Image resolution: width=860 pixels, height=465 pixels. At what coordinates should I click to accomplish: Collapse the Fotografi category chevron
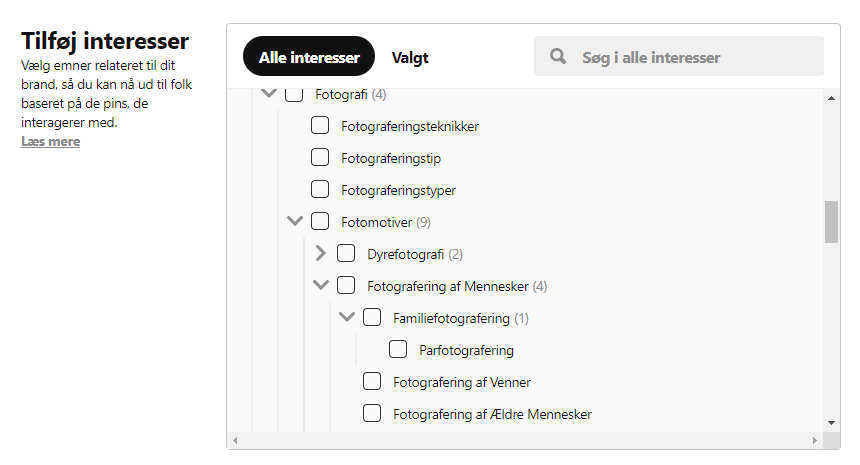point(269,93)
